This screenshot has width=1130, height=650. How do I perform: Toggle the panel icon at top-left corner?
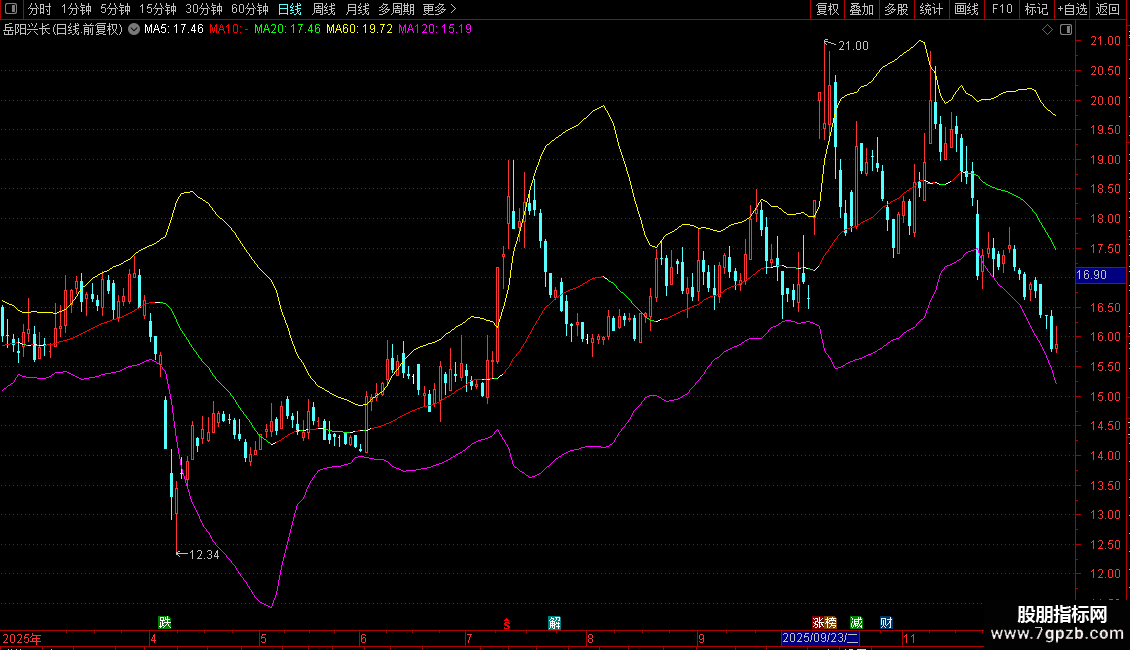click(x=11, y=9)
